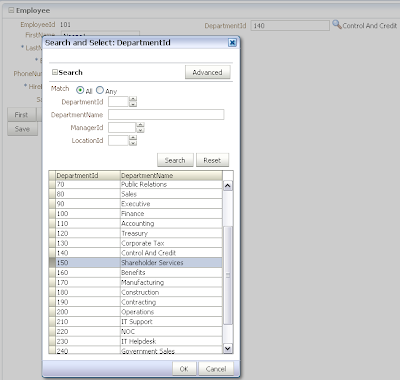The height and width of the screenshot is (380, 400).
Task: Collapse the Employee panel
Action: point(11,10)
